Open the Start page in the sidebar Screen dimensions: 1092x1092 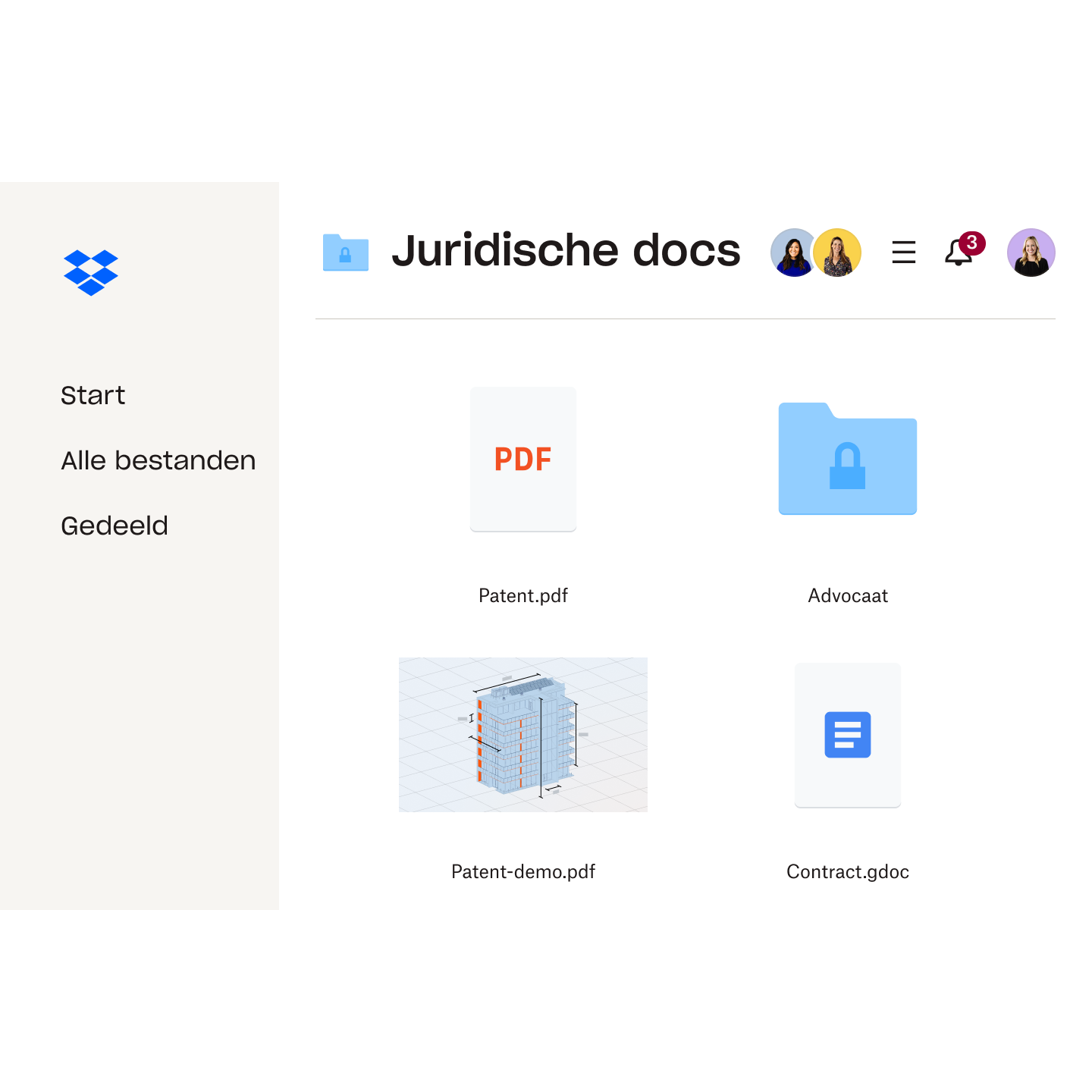[93, 395]
